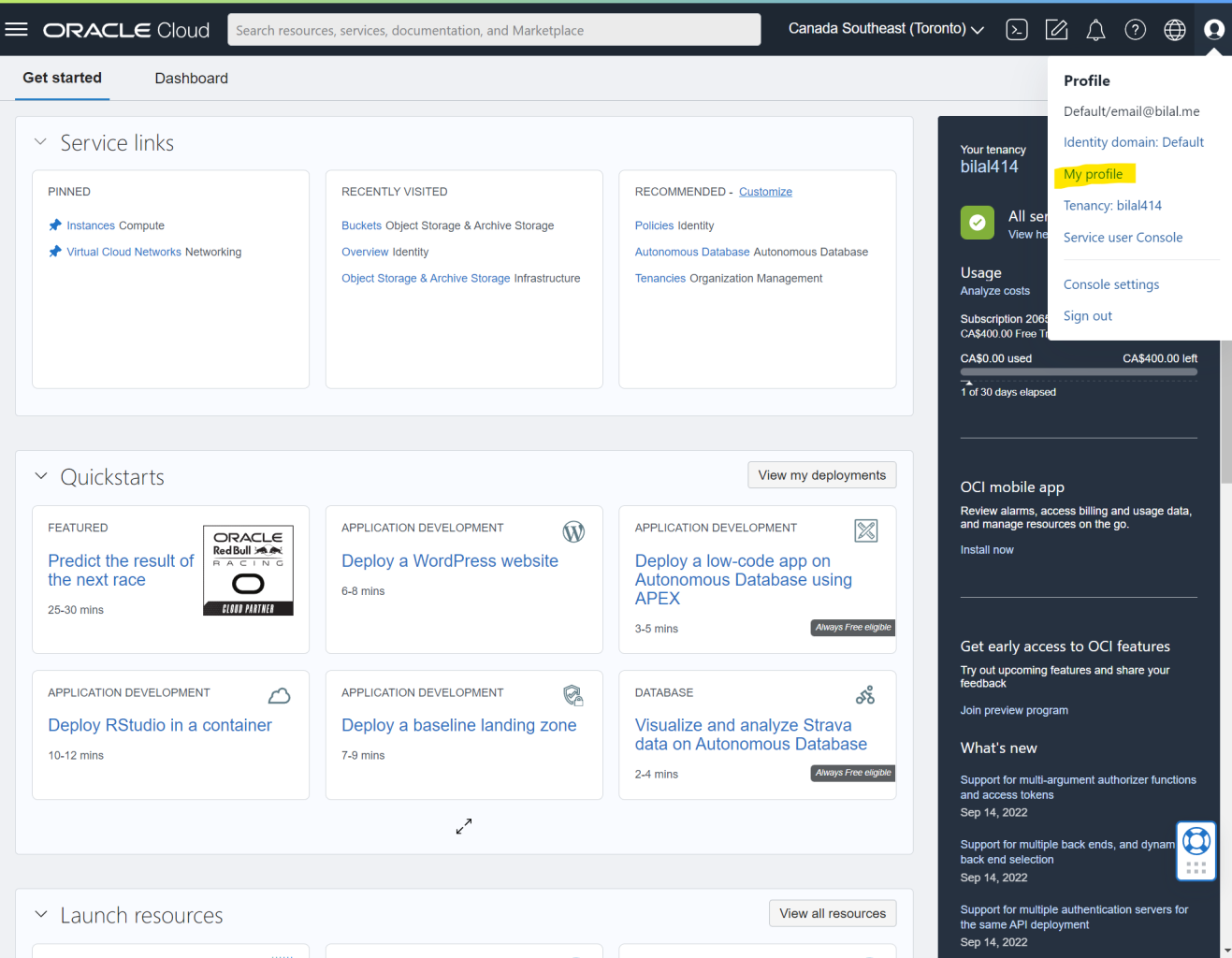The width and height of the screenshot is (1232, 958).
Task: Click the pin icon next to Virtual Cloud Networks
Action: (55, 251)
